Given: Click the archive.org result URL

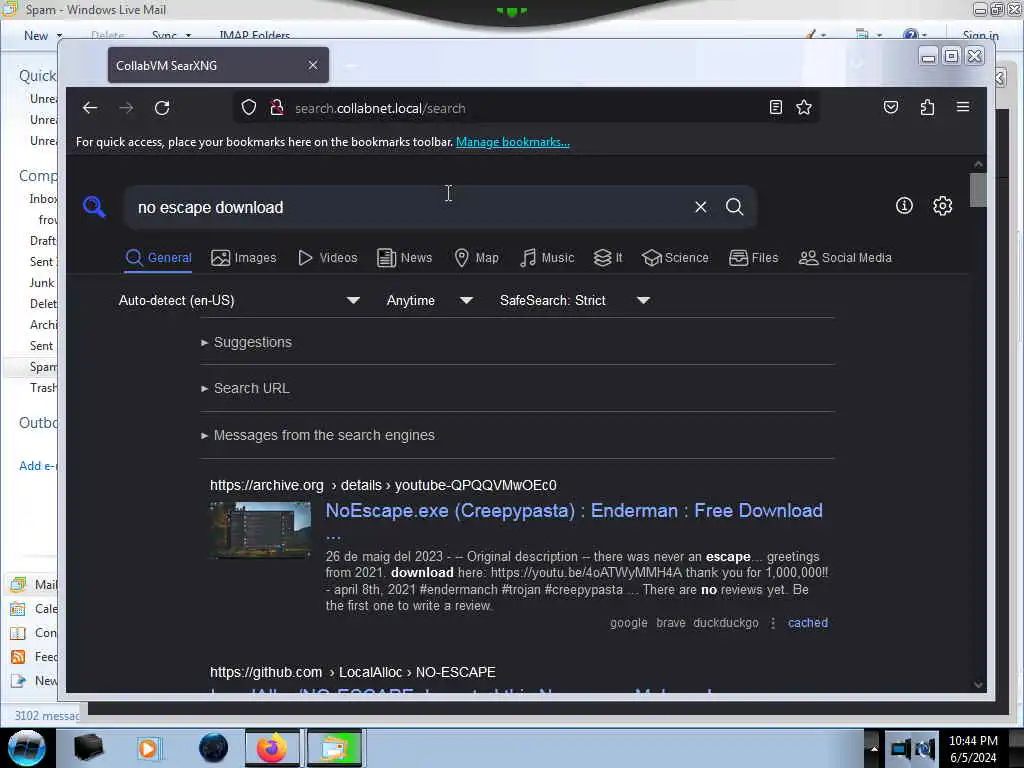Looking at the screenshot, I should (x=383, y=485).
